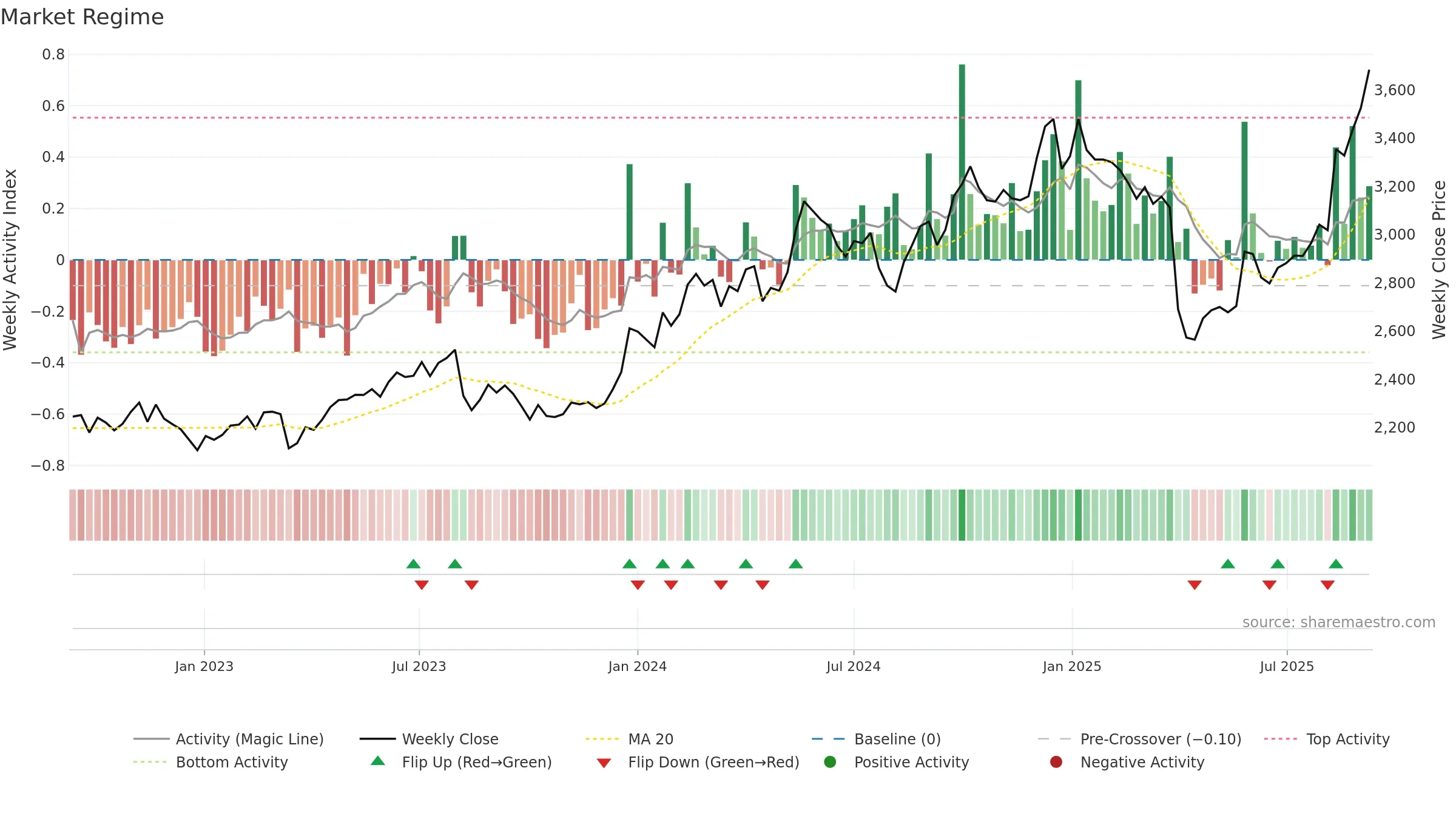Click the 3,600 price axis label
The image size is (1456, 819).
1394,90
